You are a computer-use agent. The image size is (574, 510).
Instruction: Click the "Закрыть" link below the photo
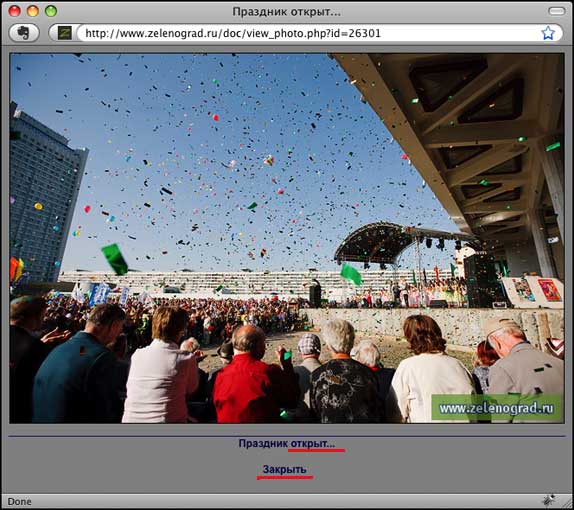(284, 469)
